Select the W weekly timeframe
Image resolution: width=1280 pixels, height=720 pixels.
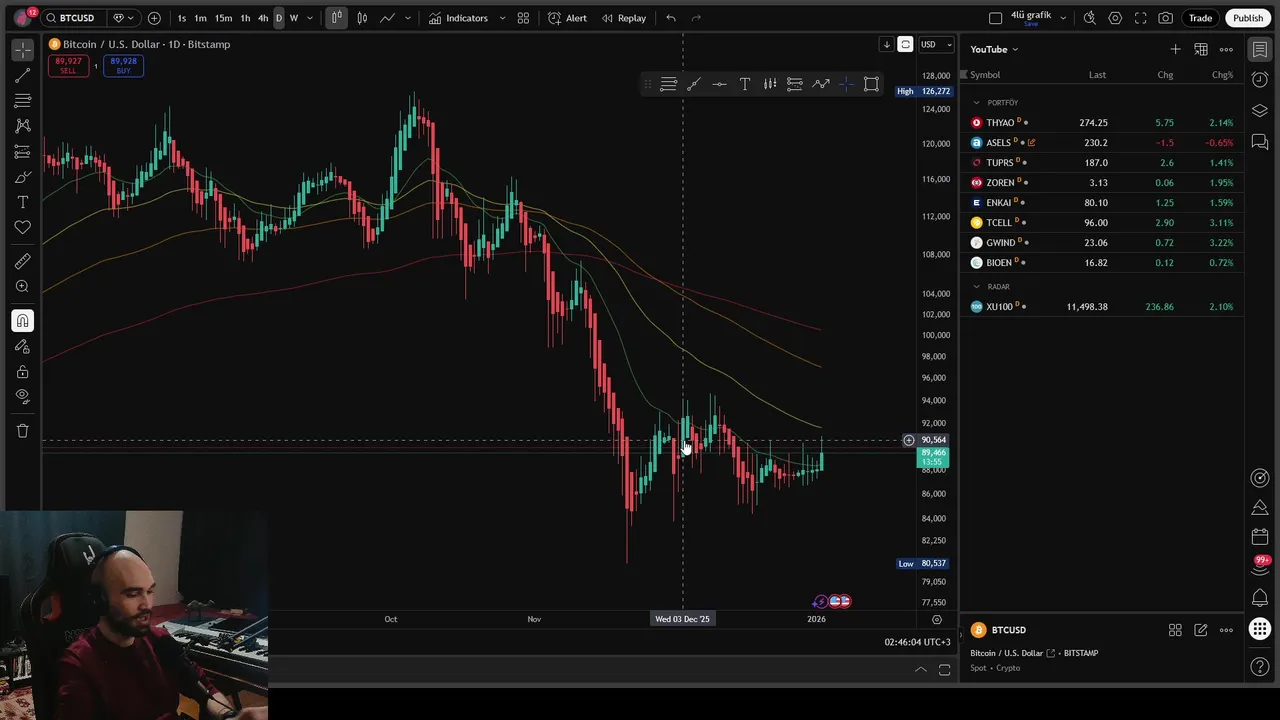pos(294,18)
